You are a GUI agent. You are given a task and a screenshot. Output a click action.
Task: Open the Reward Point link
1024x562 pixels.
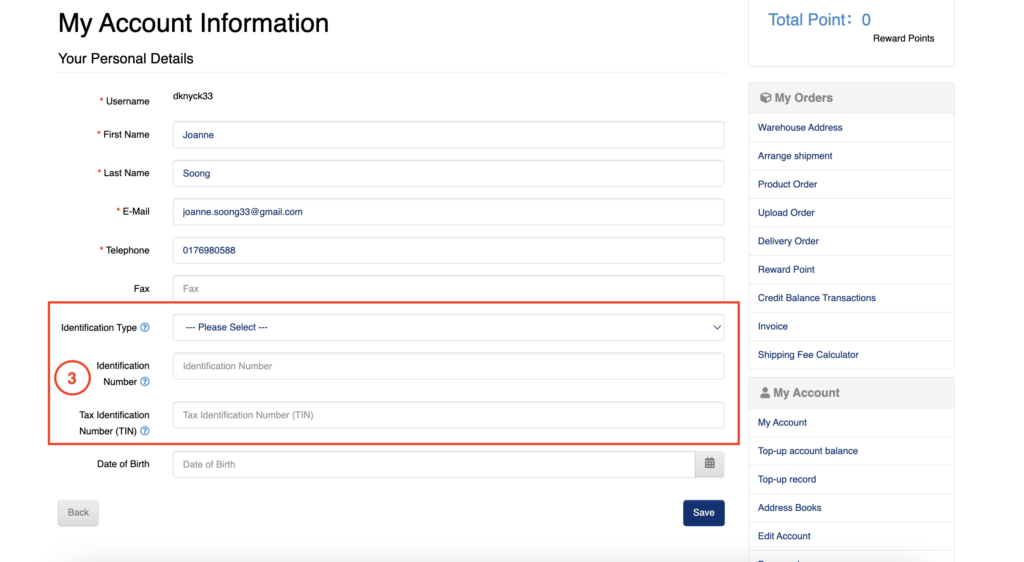pos(786,270)
